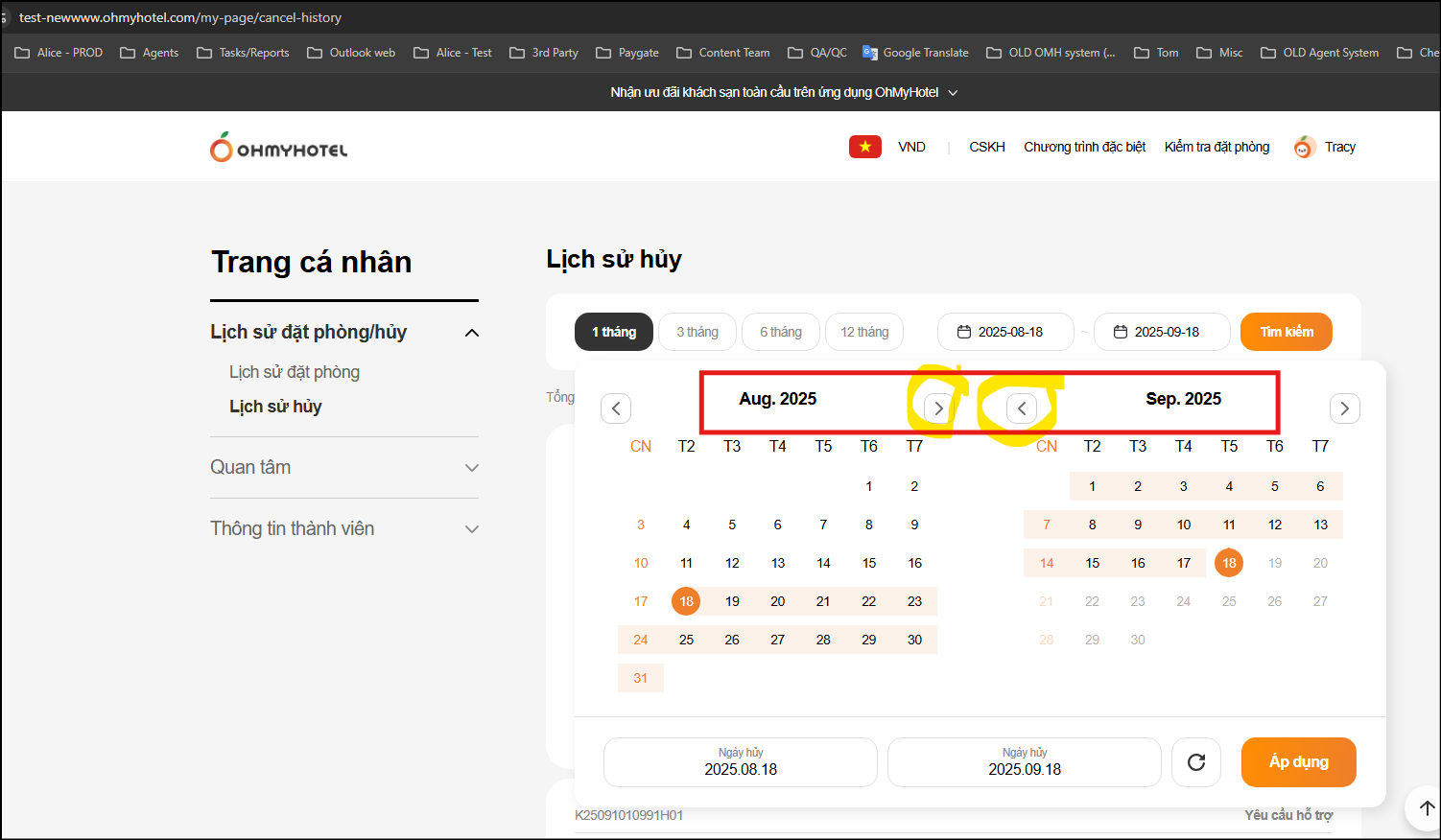The height and width of the screenshot is (840, 1441).
Task: Click the reset refresh icon in calendar
Action: pyautogui.click(x=1195, y=762)
